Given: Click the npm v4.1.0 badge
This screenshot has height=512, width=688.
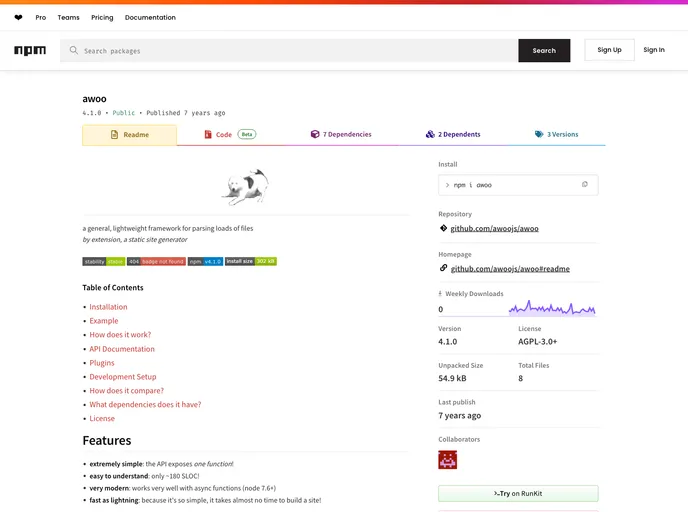Looking at the screenshot, I should pos(205,261).
